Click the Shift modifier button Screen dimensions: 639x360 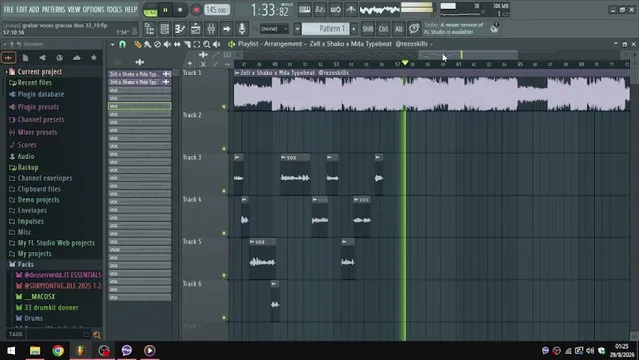[x=368, y=29]
